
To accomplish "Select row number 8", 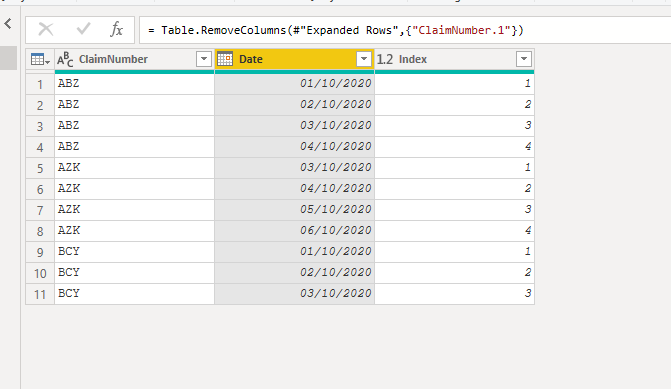I will (40, 231).
